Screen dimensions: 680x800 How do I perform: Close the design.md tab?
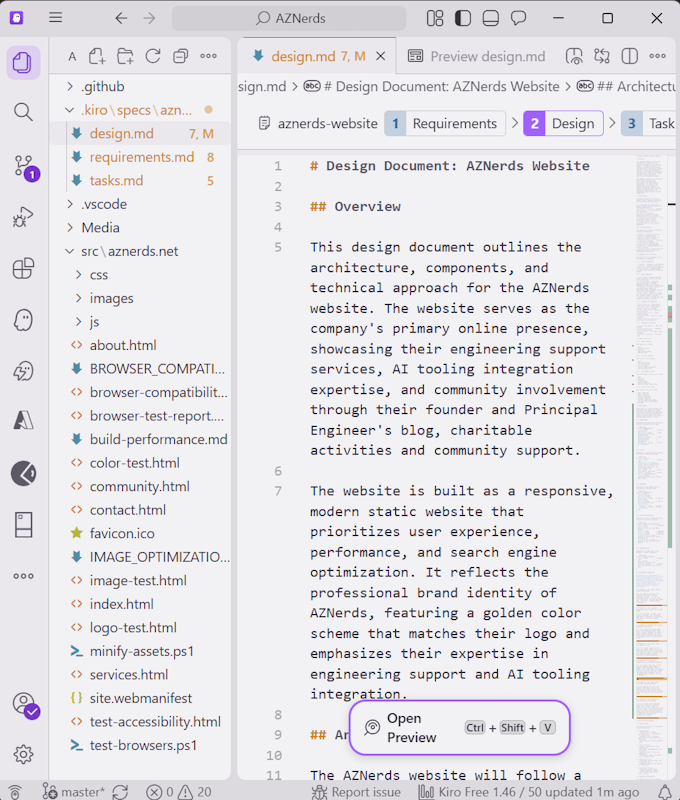[x=381, y=56]
